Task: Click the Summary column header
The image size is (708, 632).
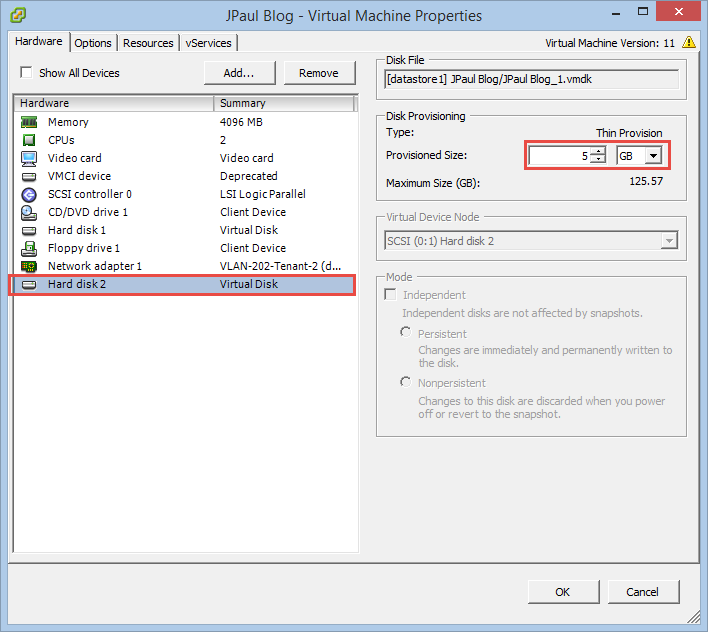Action: (284, 103)
